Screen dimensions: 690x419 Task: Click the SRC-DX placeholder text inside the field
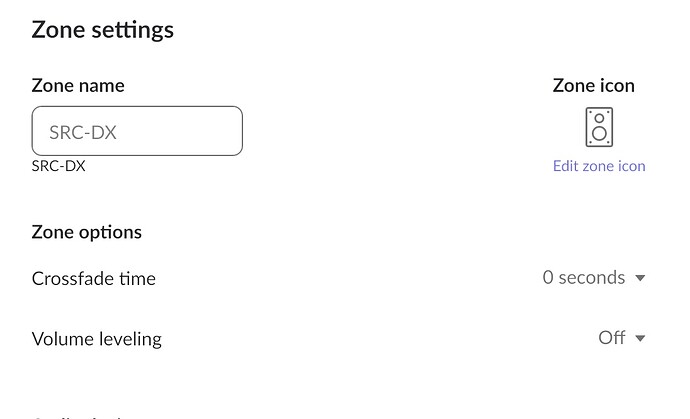click(x=83, y=132)
